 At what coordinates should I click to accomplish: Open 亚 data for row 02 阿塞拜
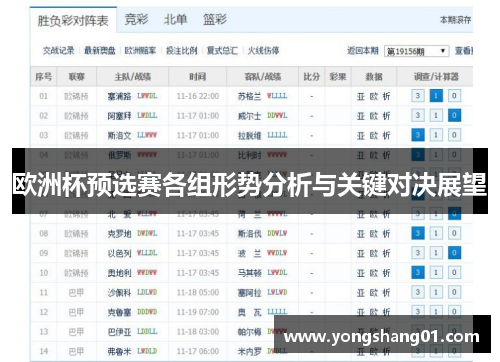coord(361,116)
